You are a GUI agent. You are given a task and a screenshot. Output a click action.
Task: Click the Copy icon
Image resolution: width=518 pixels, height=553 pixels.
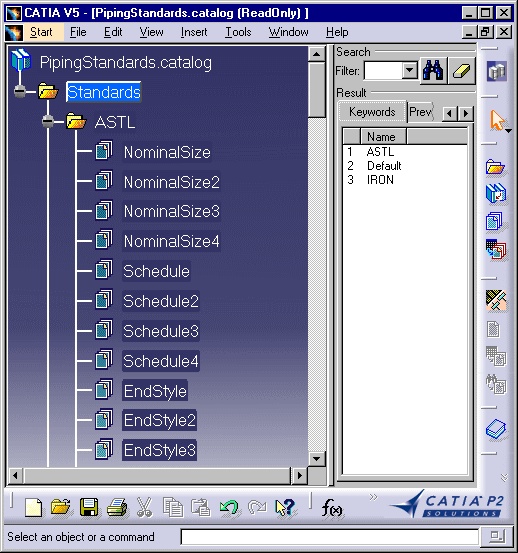(173, 507)
